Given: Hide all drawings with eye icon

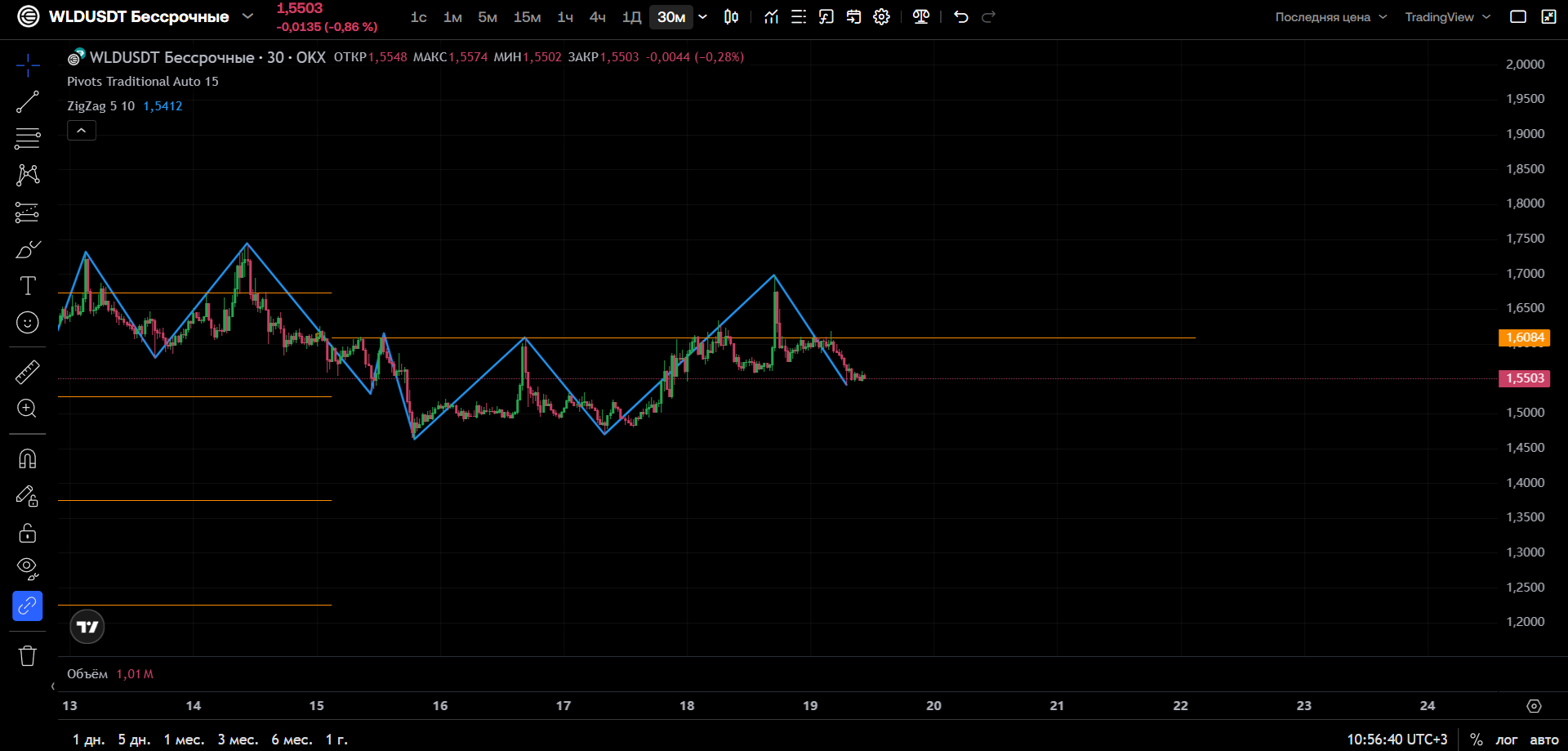Looking at the screenshot, I should pos(27,569).
